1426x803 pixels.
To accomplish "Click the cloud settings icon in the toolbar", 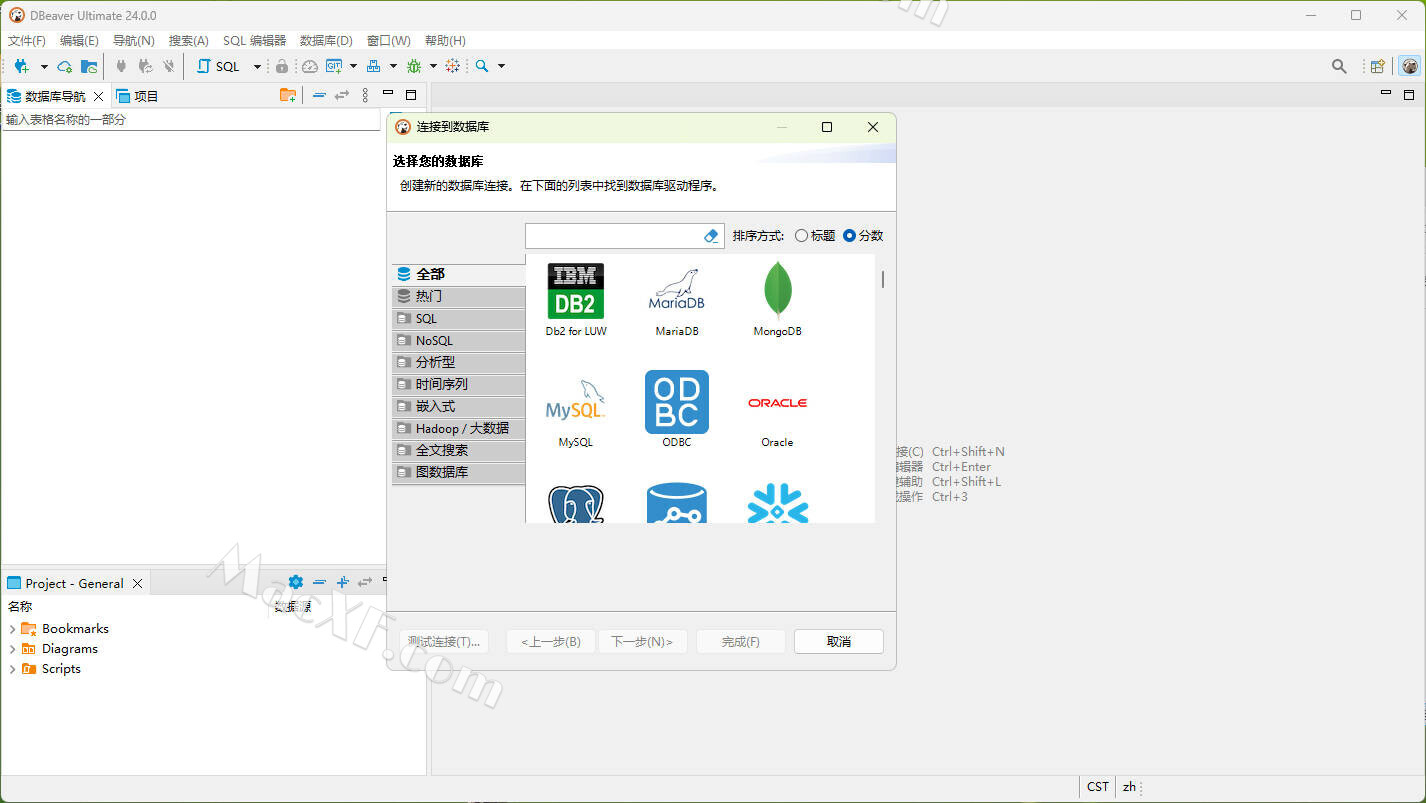I will 65,66.
